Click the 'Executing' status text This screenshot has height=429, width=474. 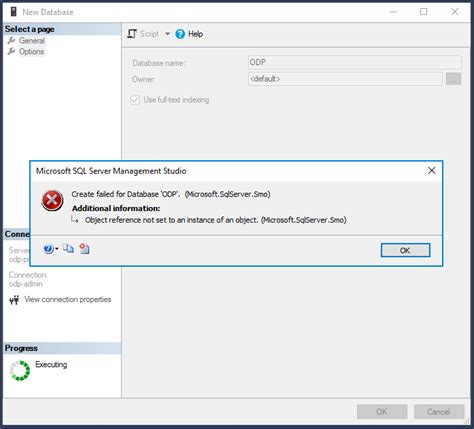click(51, 365)
